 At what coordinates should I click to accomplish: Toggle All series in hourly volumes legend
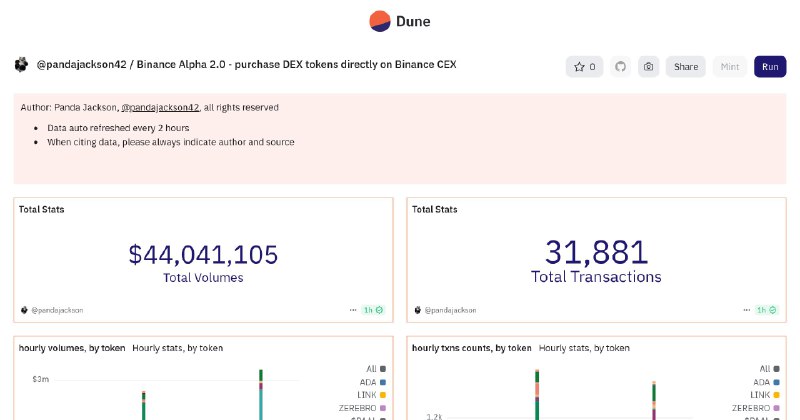(x=376, y=369)
